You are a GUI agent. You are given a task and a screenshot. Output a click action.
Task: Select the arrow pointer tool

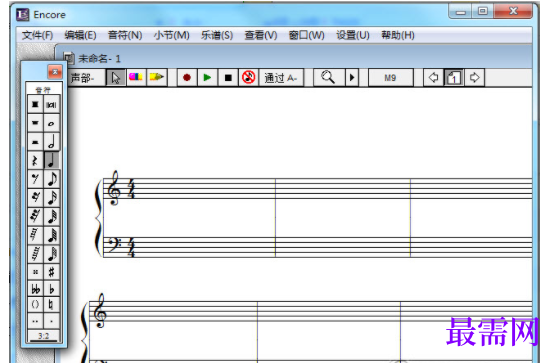116,78
